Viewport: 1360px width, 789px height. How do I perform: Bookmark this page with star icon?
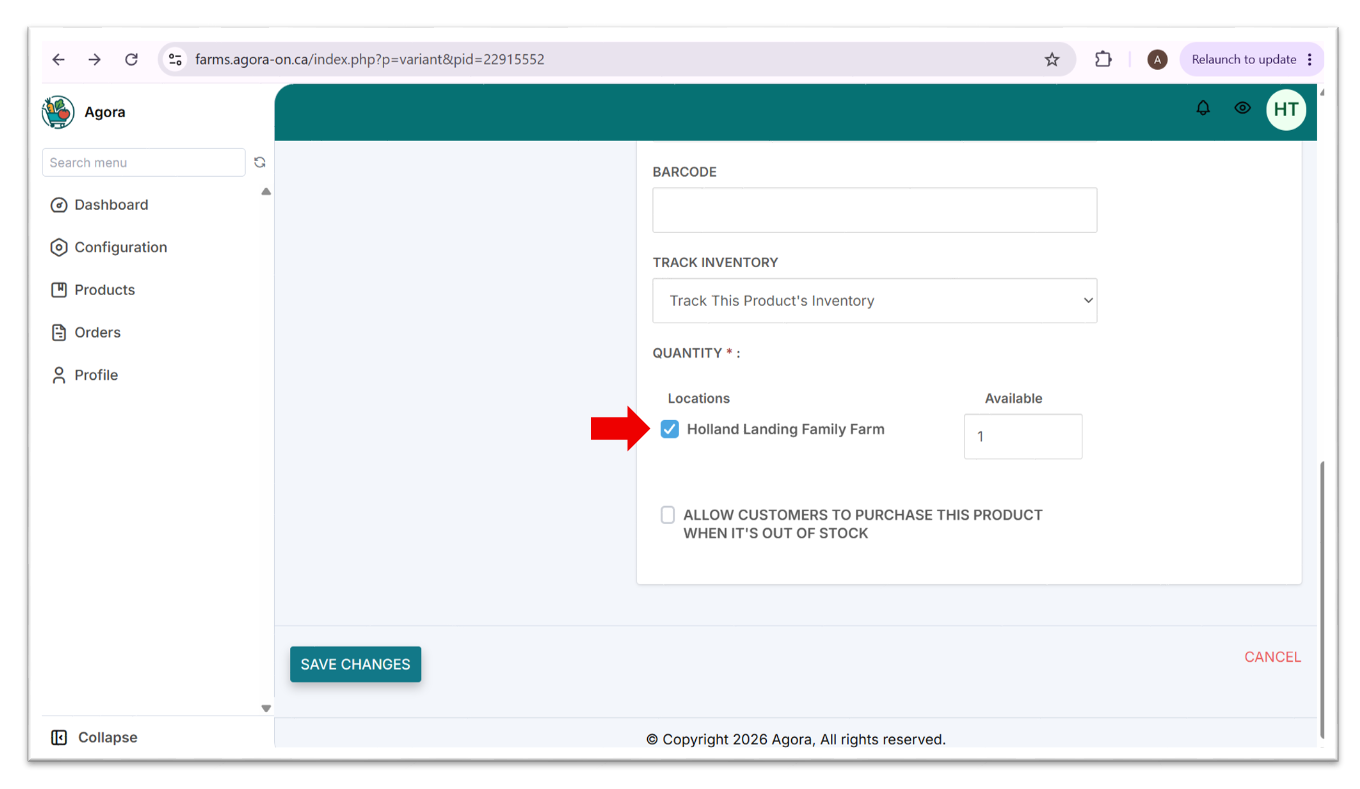(x=1052, y=59)
